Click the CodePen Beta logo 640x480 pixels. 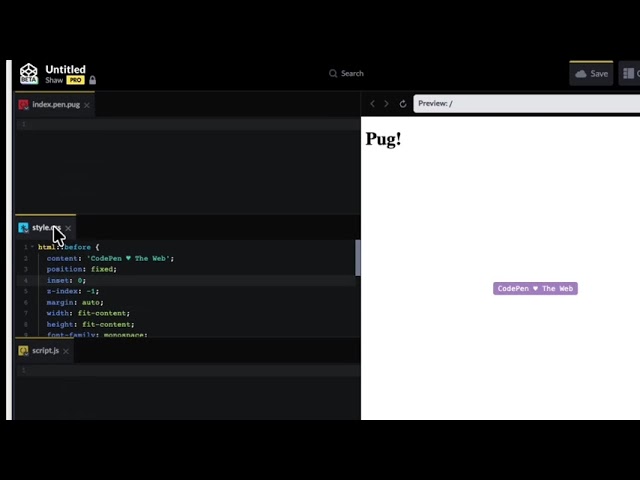[29, 73]
